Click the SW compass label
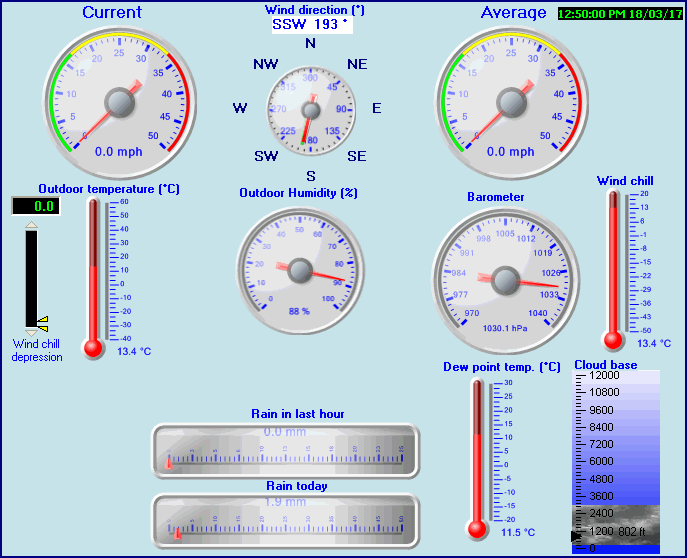687x558 pixels. (266, 156)
